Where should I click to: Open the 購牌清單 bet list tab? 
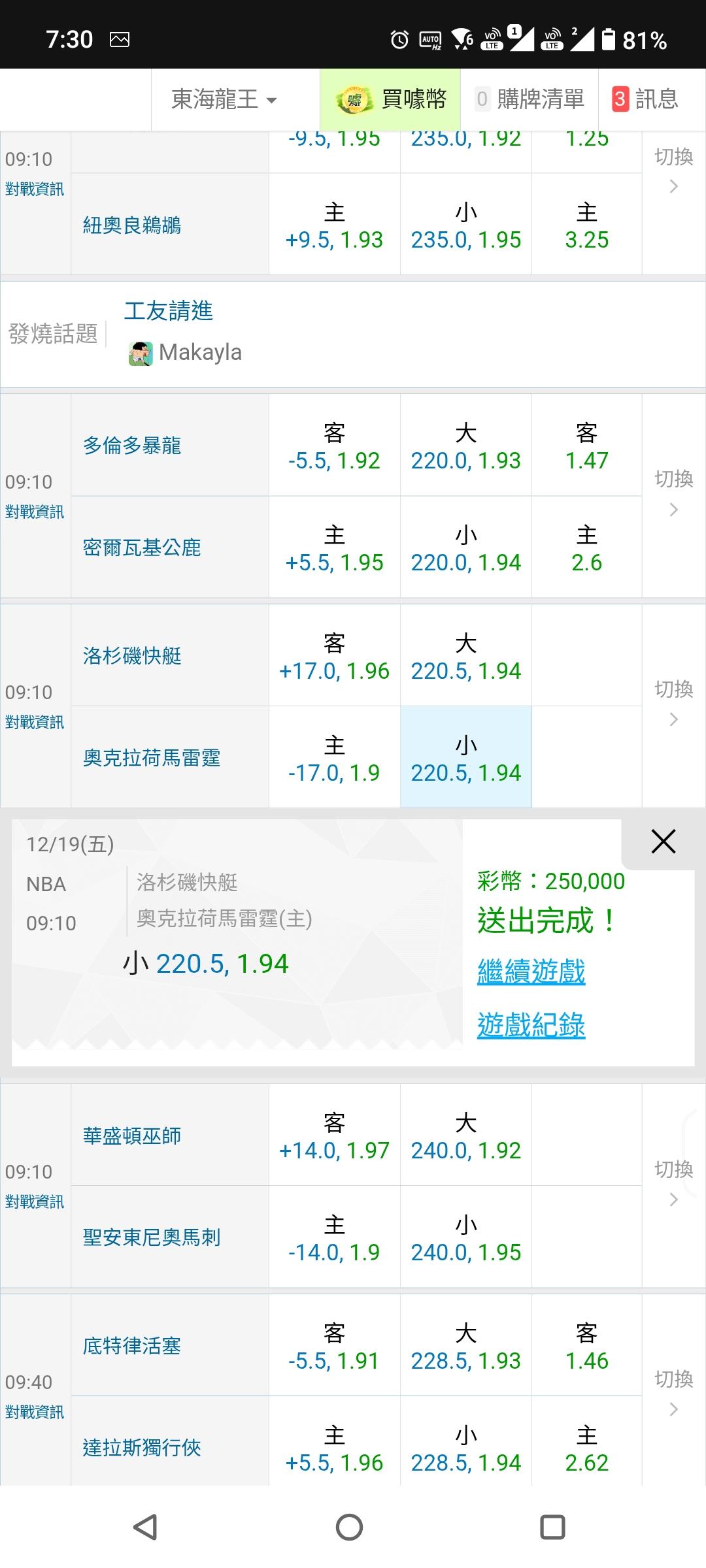529,99
